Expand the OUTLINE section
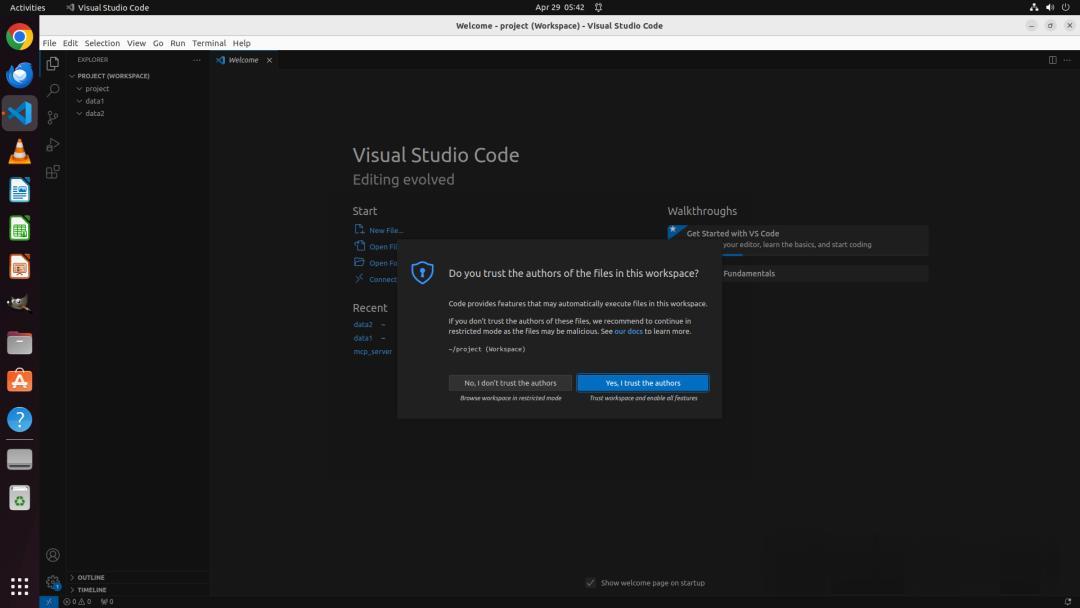Image resolution: width=1080 pixels, height=608 pixels. tap(138, 578)
